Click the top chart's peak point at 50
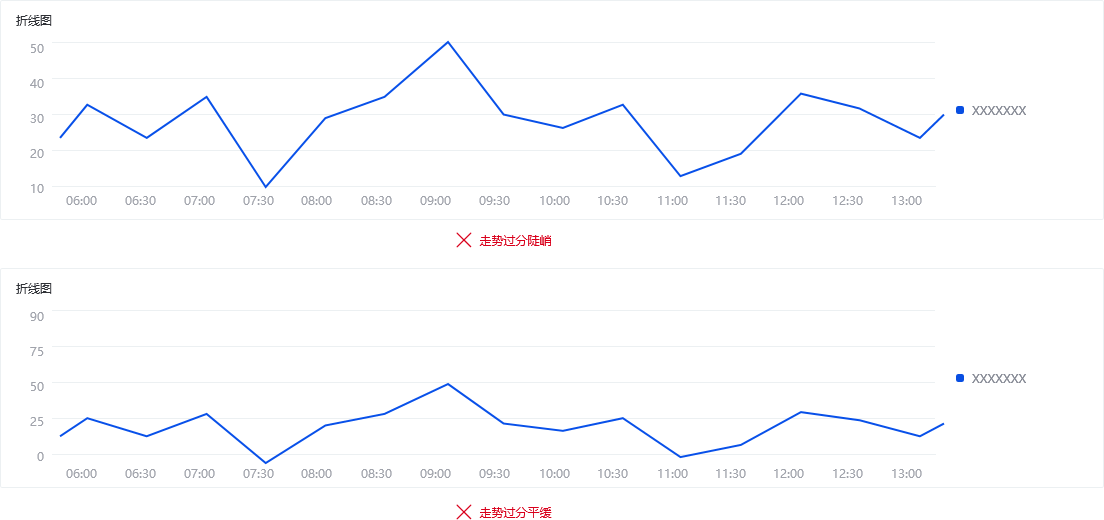This screenshot has height=520, width=1104. click(448, 42)
